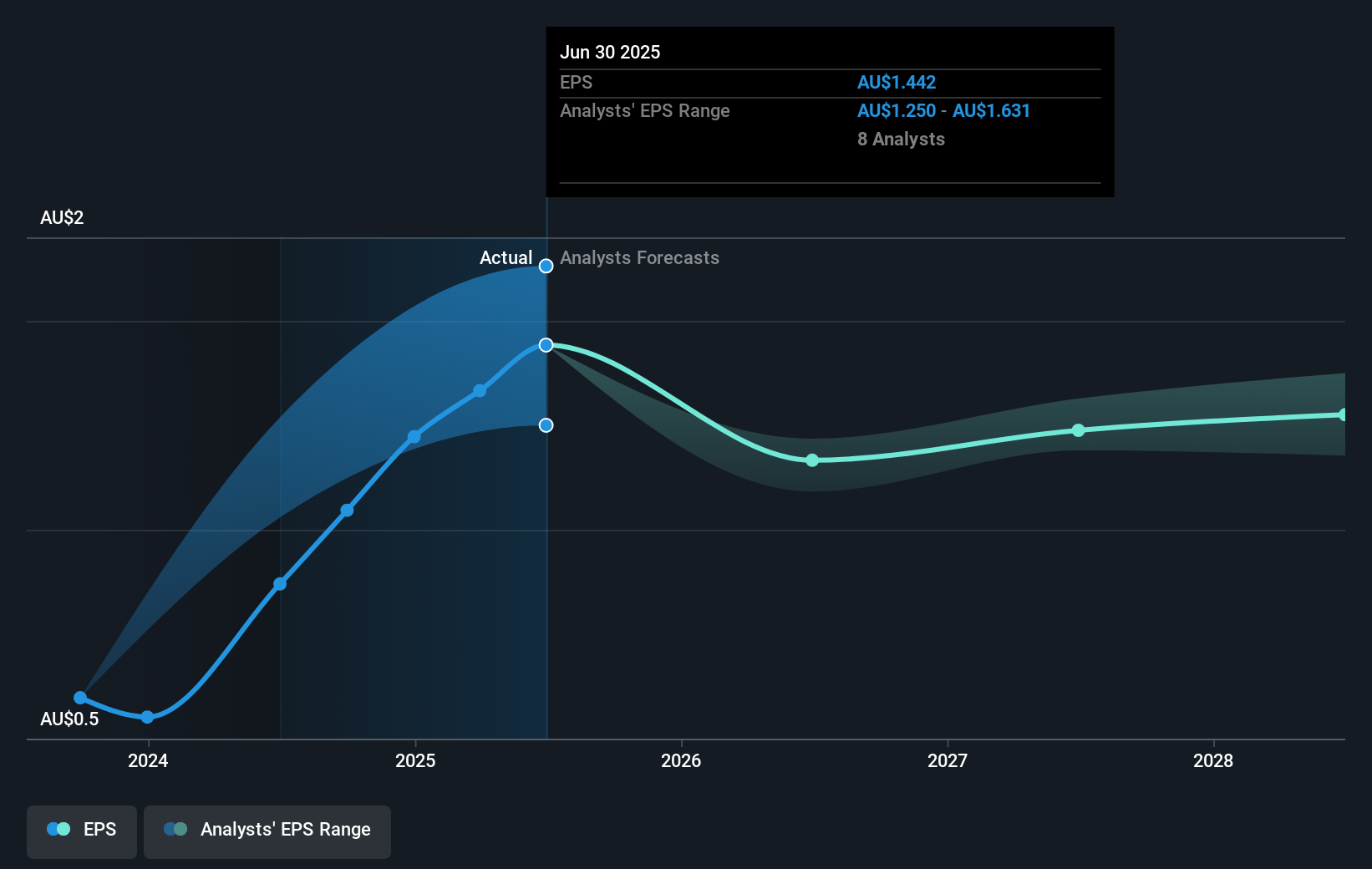Click the 'Jun 30 2025' tooltip date
The height and width of the screenshot is (869, 1372).
(610, 53)
